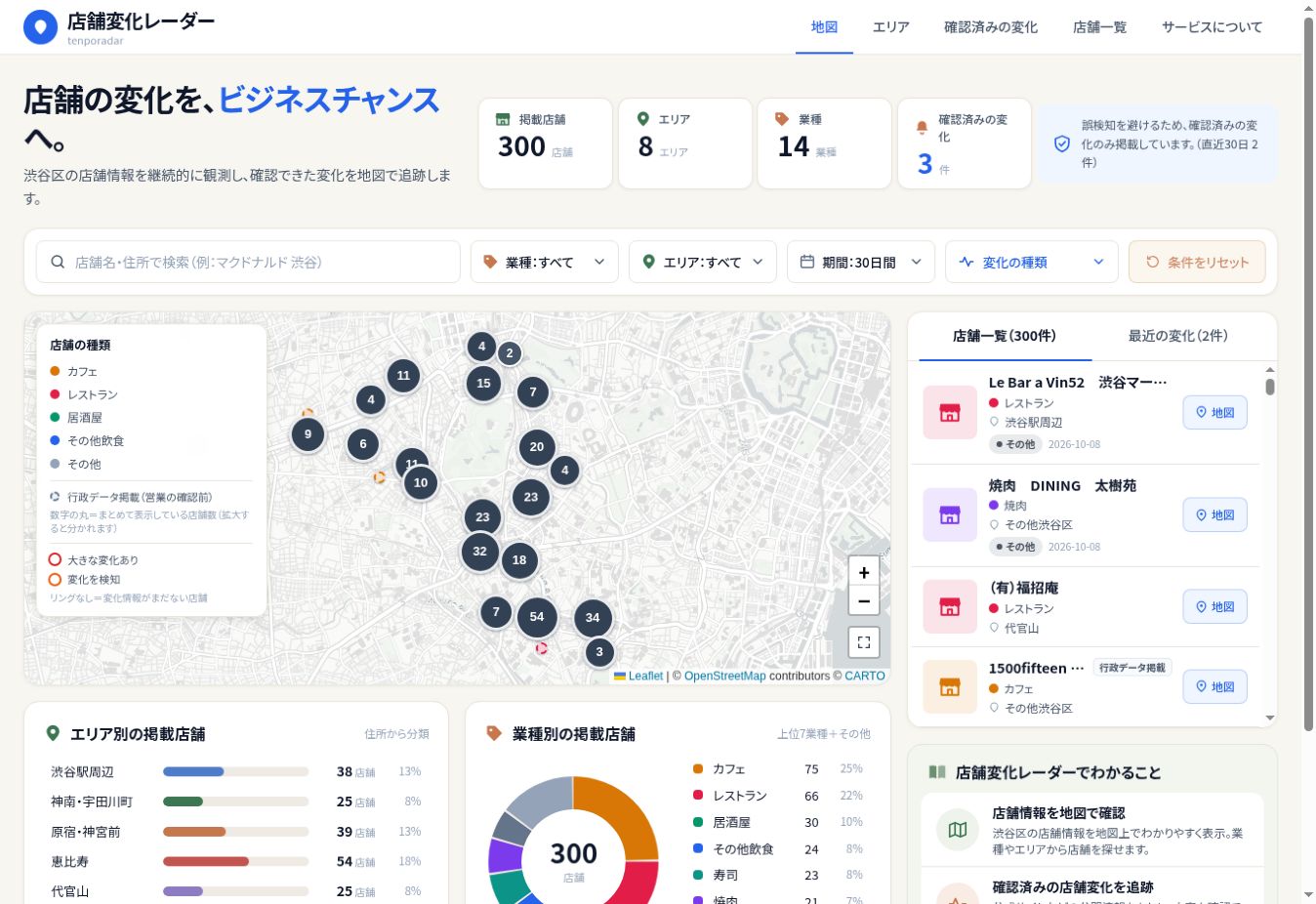Open the エリア navigation tab

pyautogui.click(x=890, y=27)
